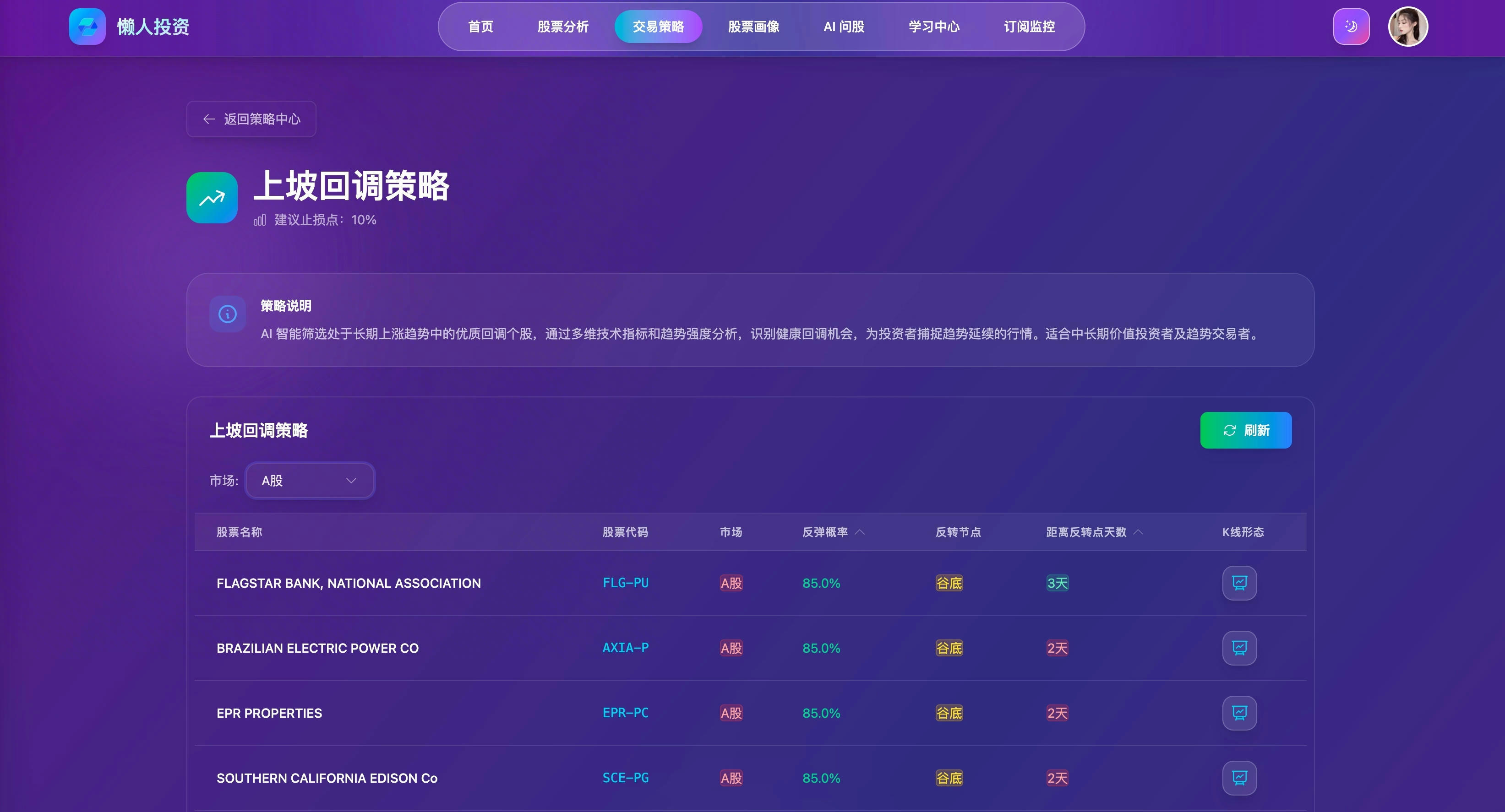Screen dimensions: 1505x812
Task: Open the SCE-PG stock code link
Action: 625,778
